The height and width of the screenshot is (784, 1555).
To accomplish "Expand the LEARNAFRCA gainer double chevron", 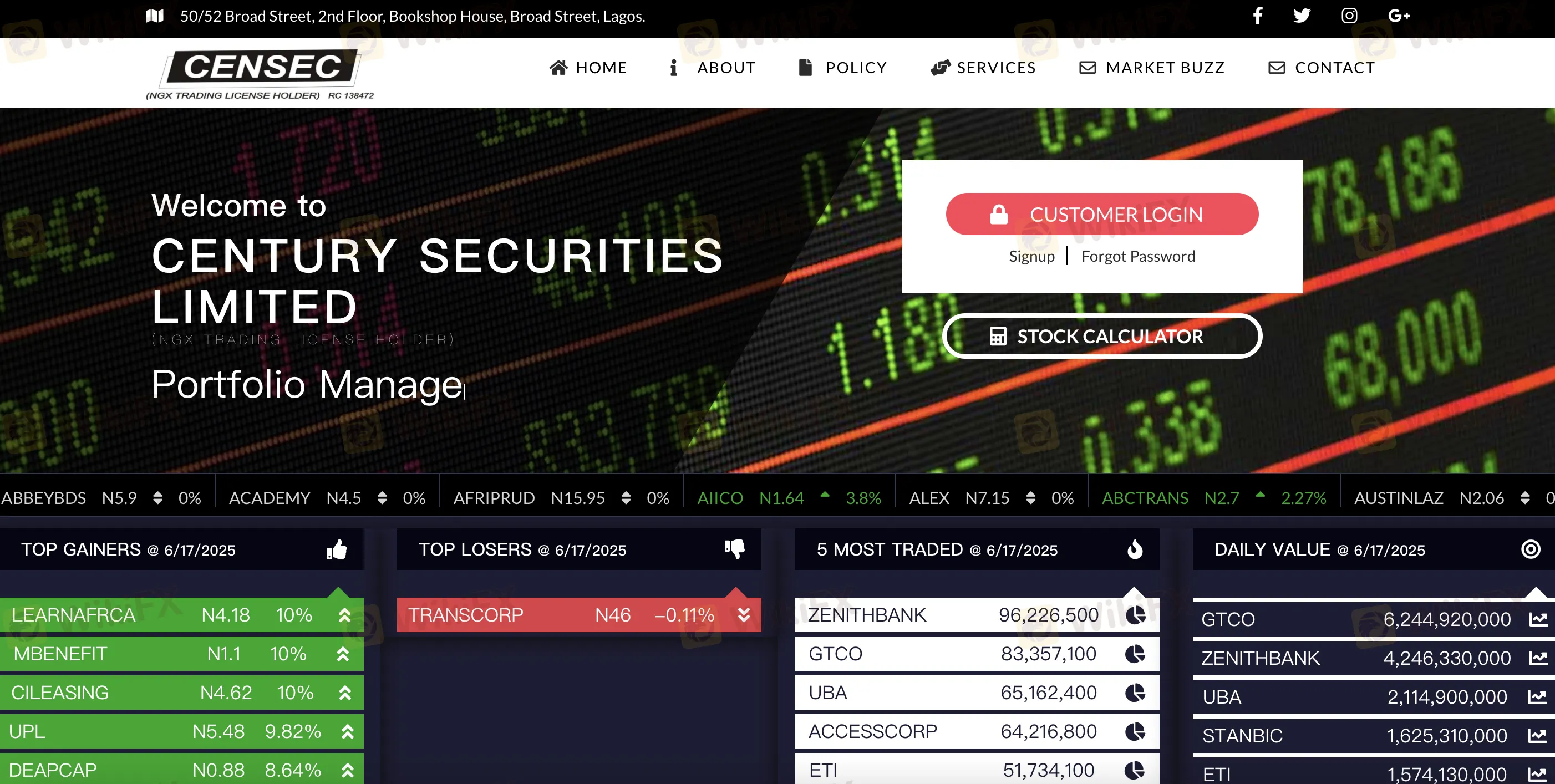I will (345, 615).
